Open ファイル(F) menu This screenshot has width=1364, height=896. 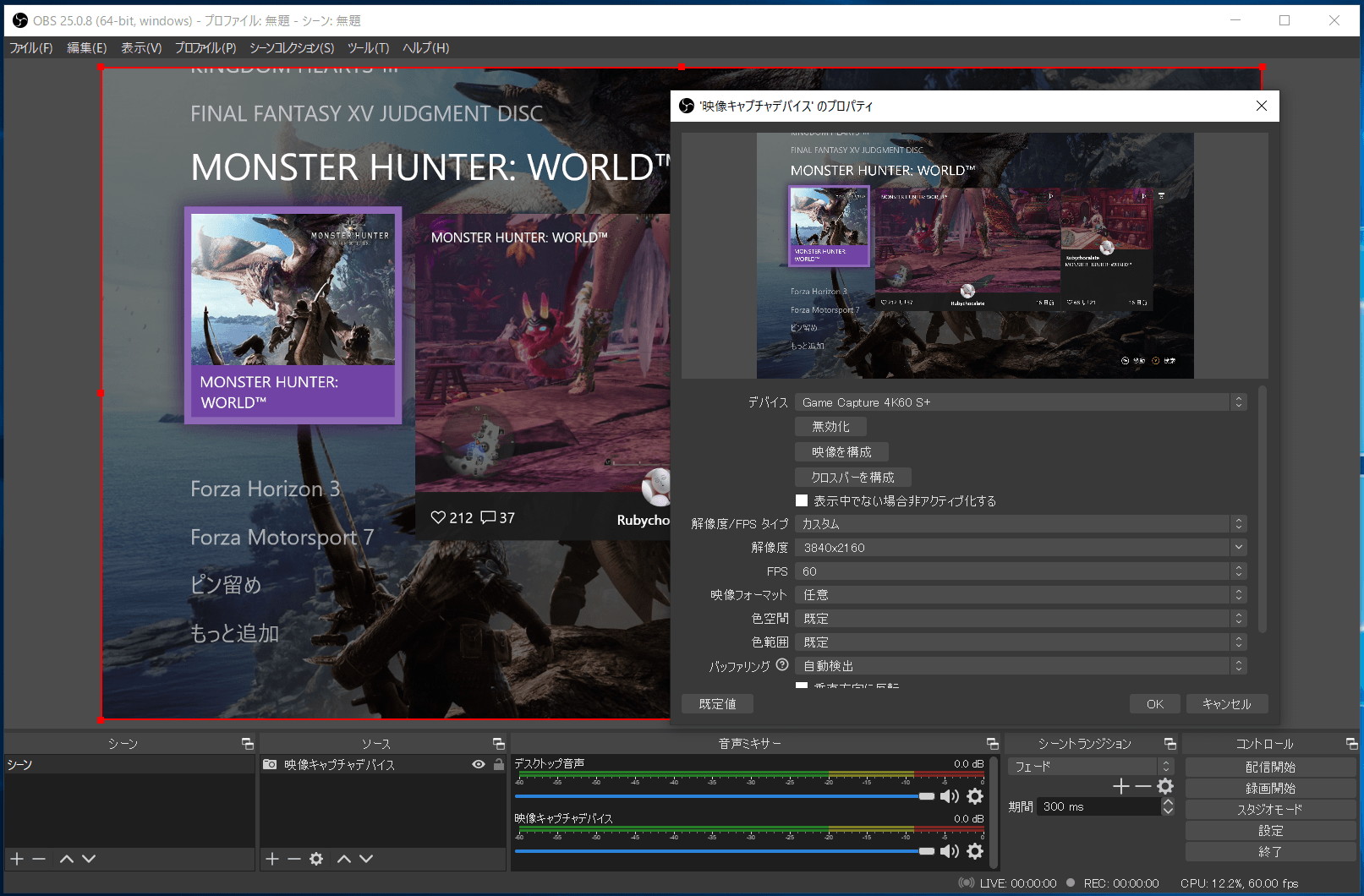click(31, 48)
